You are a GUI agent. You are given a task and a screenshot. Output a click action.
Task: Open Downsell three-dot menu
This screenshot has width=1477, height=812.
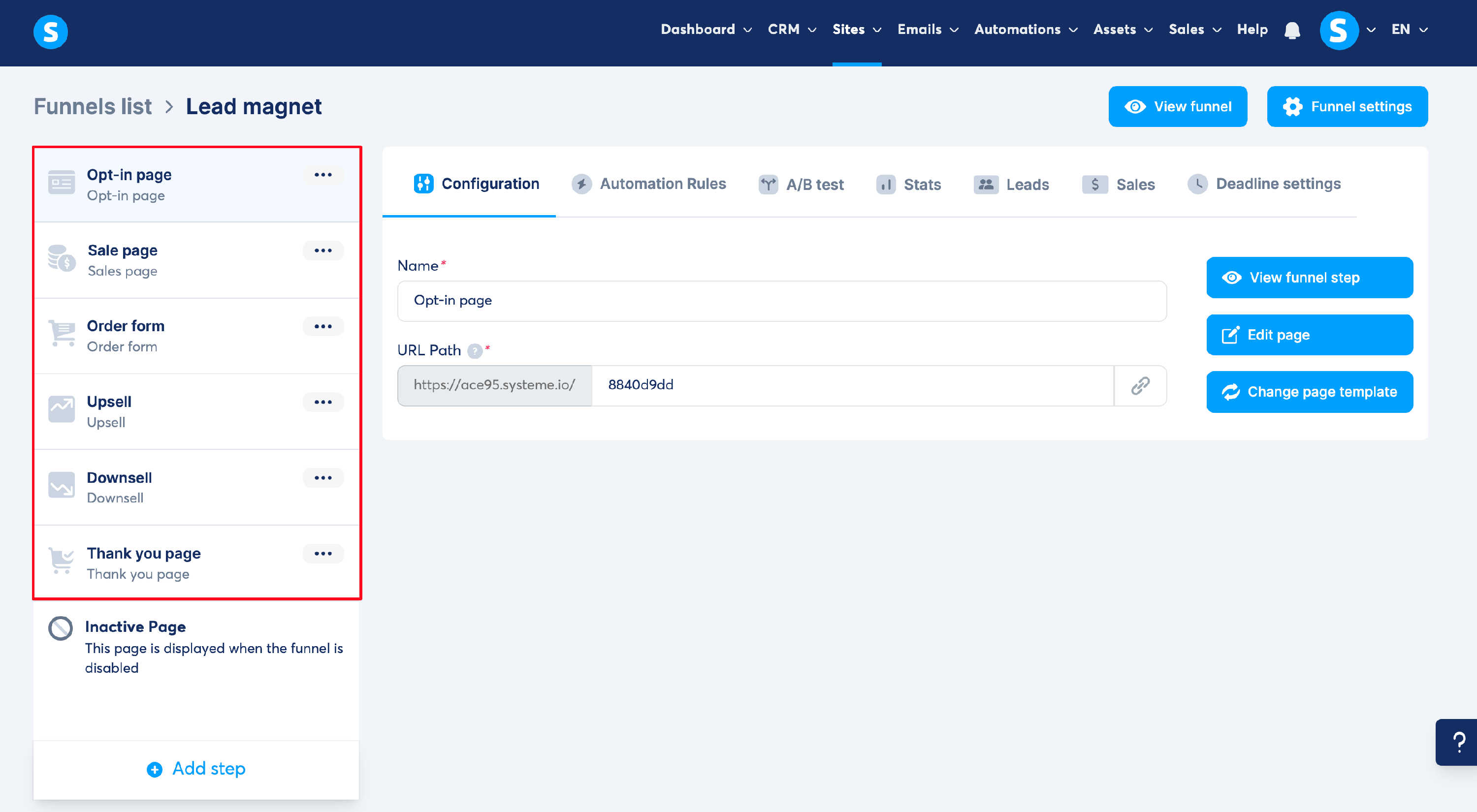click(323, 477)
